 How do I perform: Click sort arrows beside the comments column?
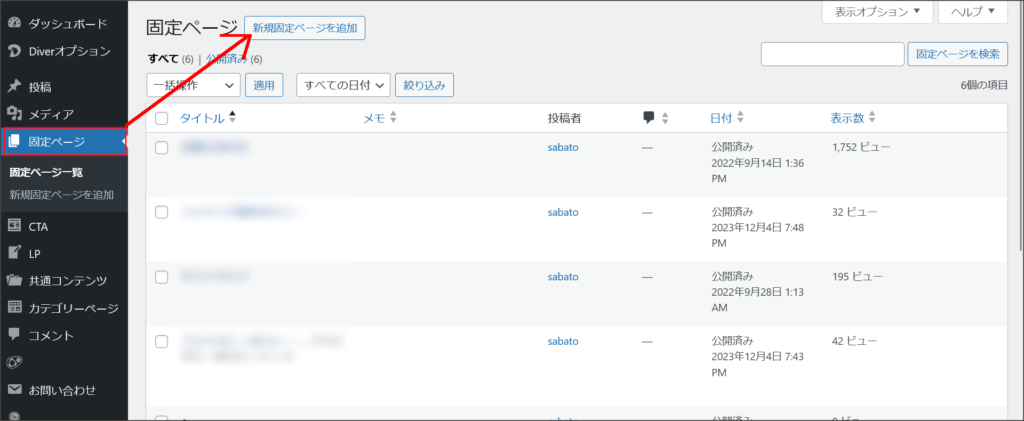pyautogui.click(x=665, y=118)
